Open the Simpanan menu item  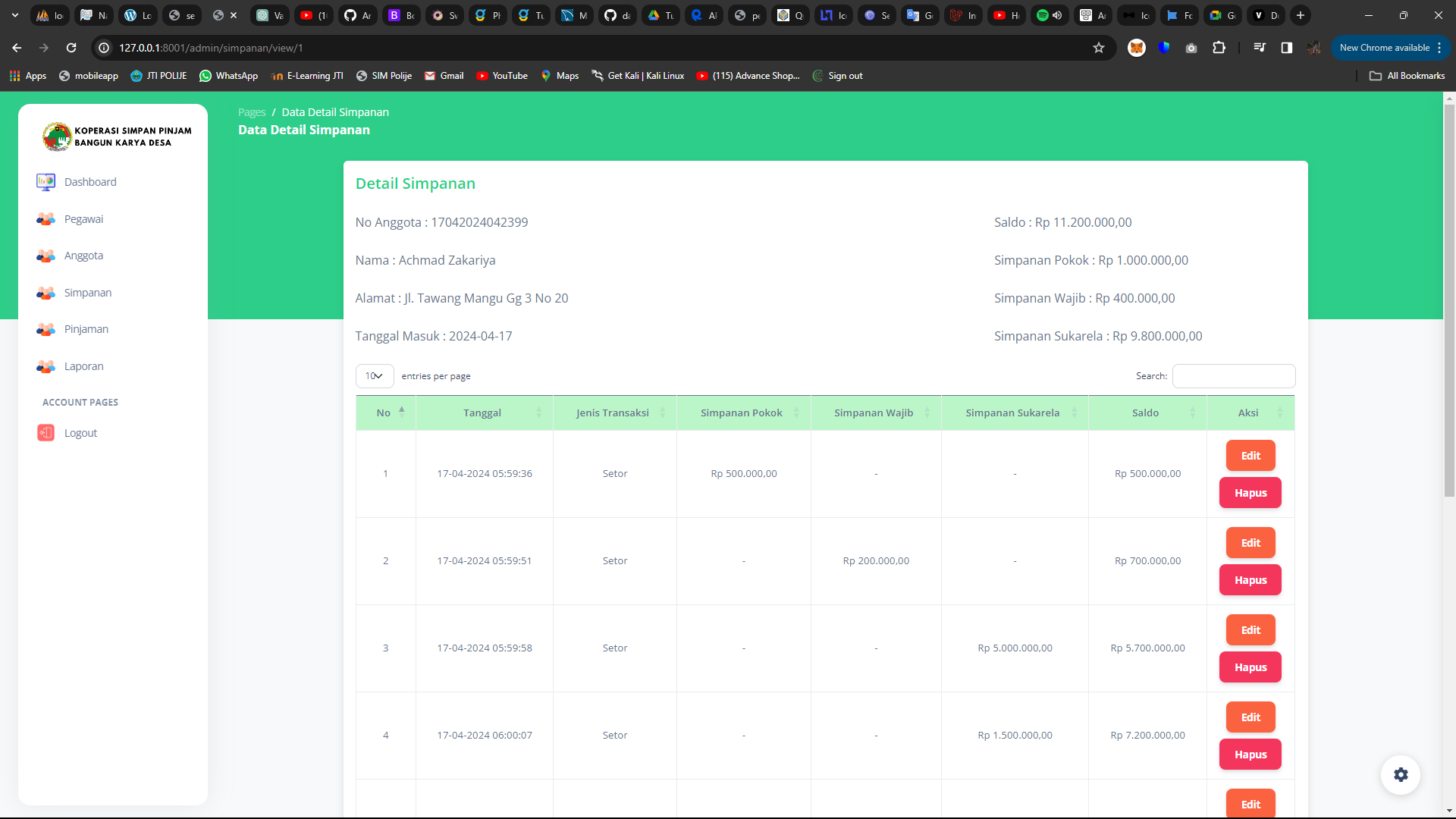[88, 293]
